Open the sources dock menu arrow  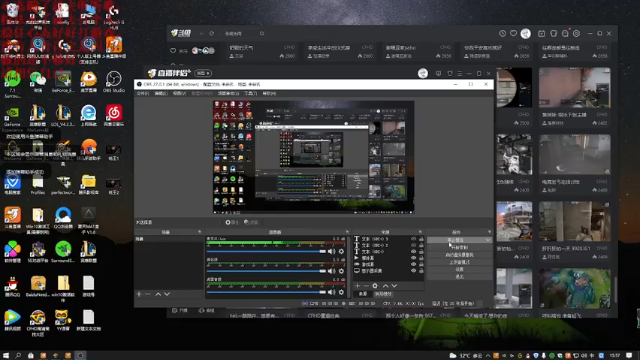tap(420, 232)
